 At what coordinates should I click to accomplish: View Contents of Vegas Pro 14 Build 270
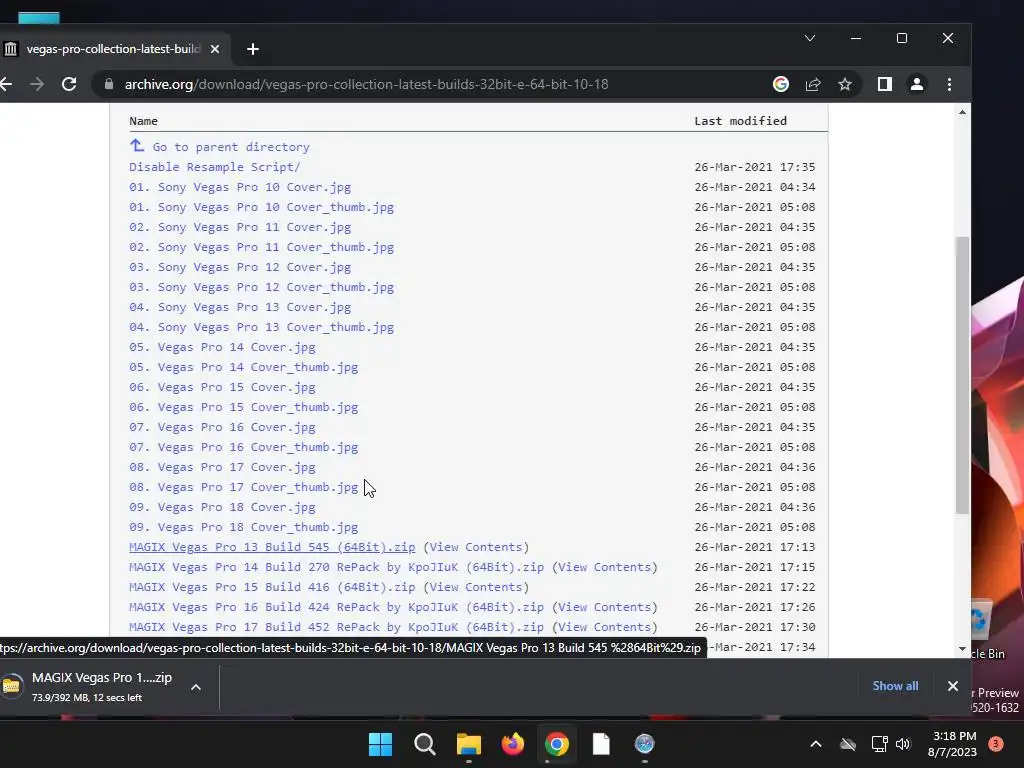[605, 568]
